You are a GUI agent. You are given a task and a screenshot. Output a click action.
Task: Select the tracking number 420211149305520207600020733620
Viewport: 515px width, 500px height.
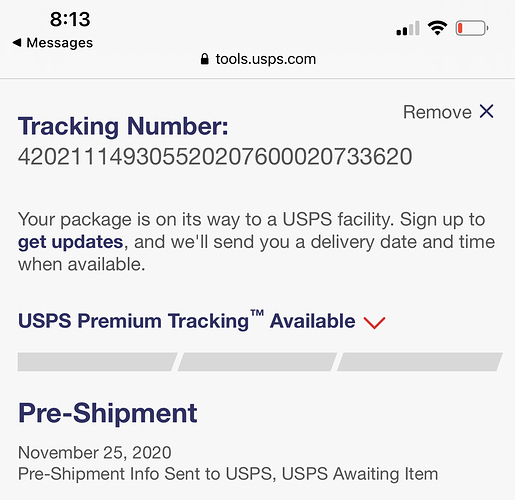215,157
